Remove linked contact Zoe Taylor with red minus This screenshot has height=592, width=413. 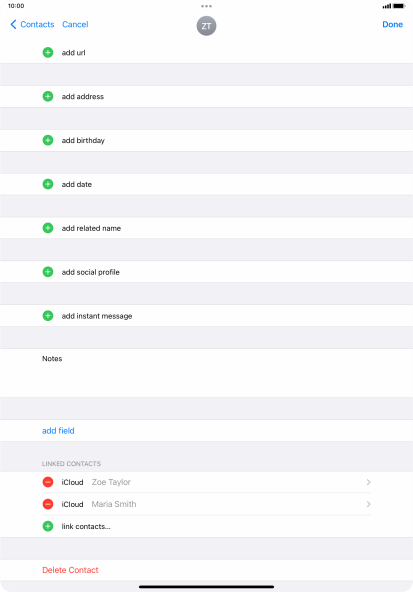click(48, 482)
